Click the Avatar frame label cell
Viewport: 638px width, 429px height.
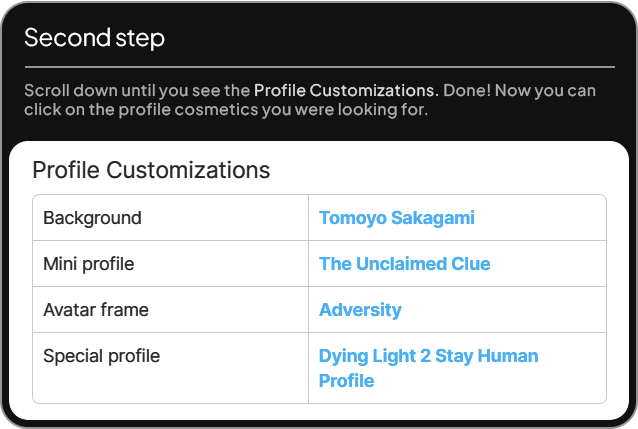coord(96,310)
